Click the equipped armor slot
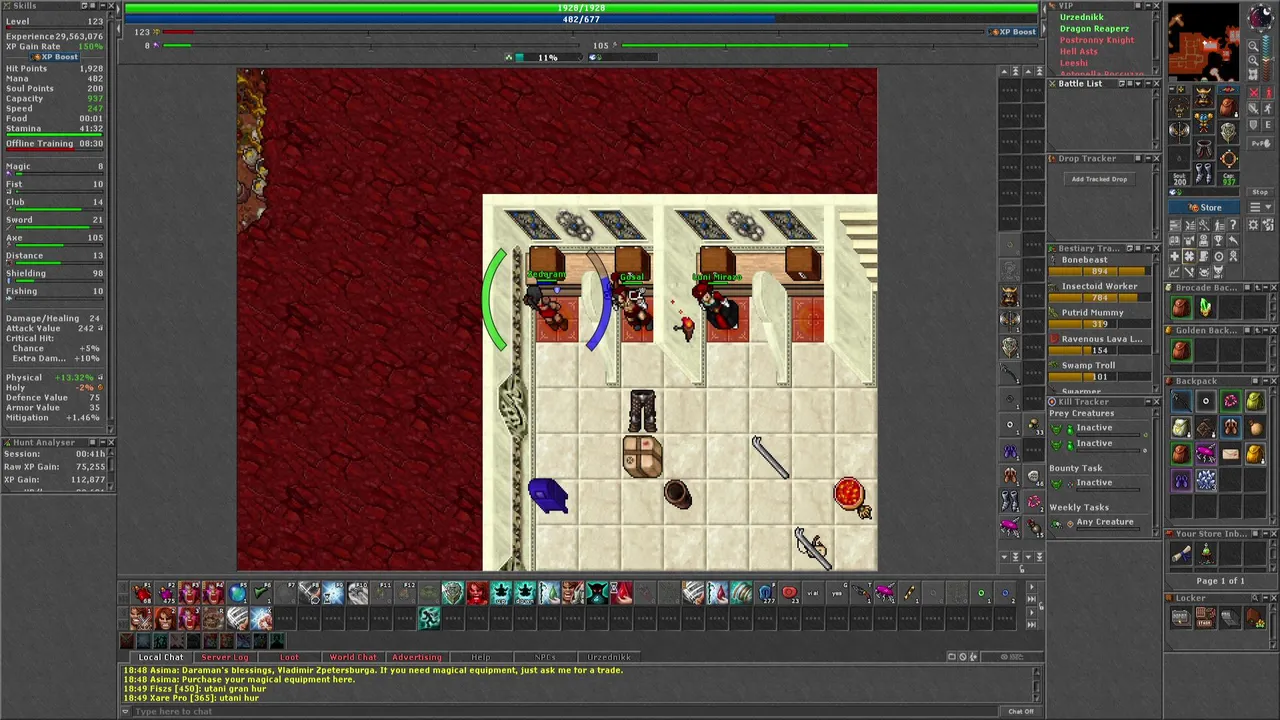Image resolution: width=1280 pixels, height=720 pixels. (x=1203, y=122)
